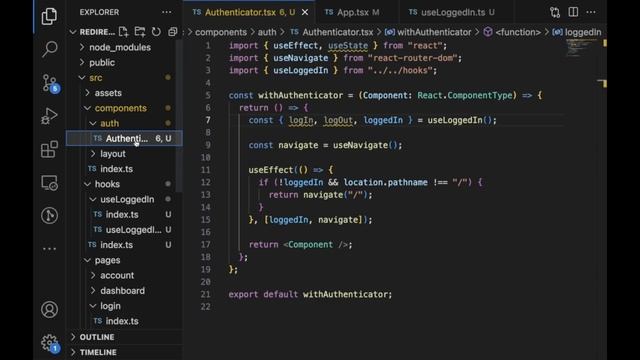Open Remote Explorer view
The width and height of the screenshot is (640, 360).
pyautogui.click(x=49, y=182)
